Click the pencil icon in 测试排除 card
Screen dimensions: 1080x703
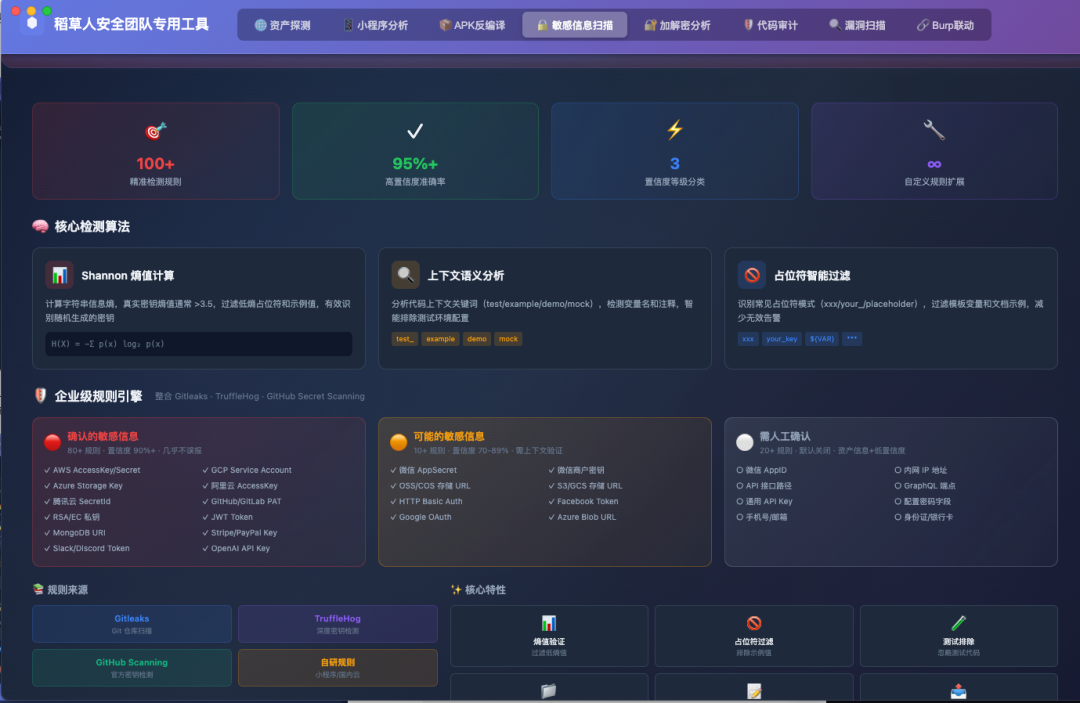[959, 623]
